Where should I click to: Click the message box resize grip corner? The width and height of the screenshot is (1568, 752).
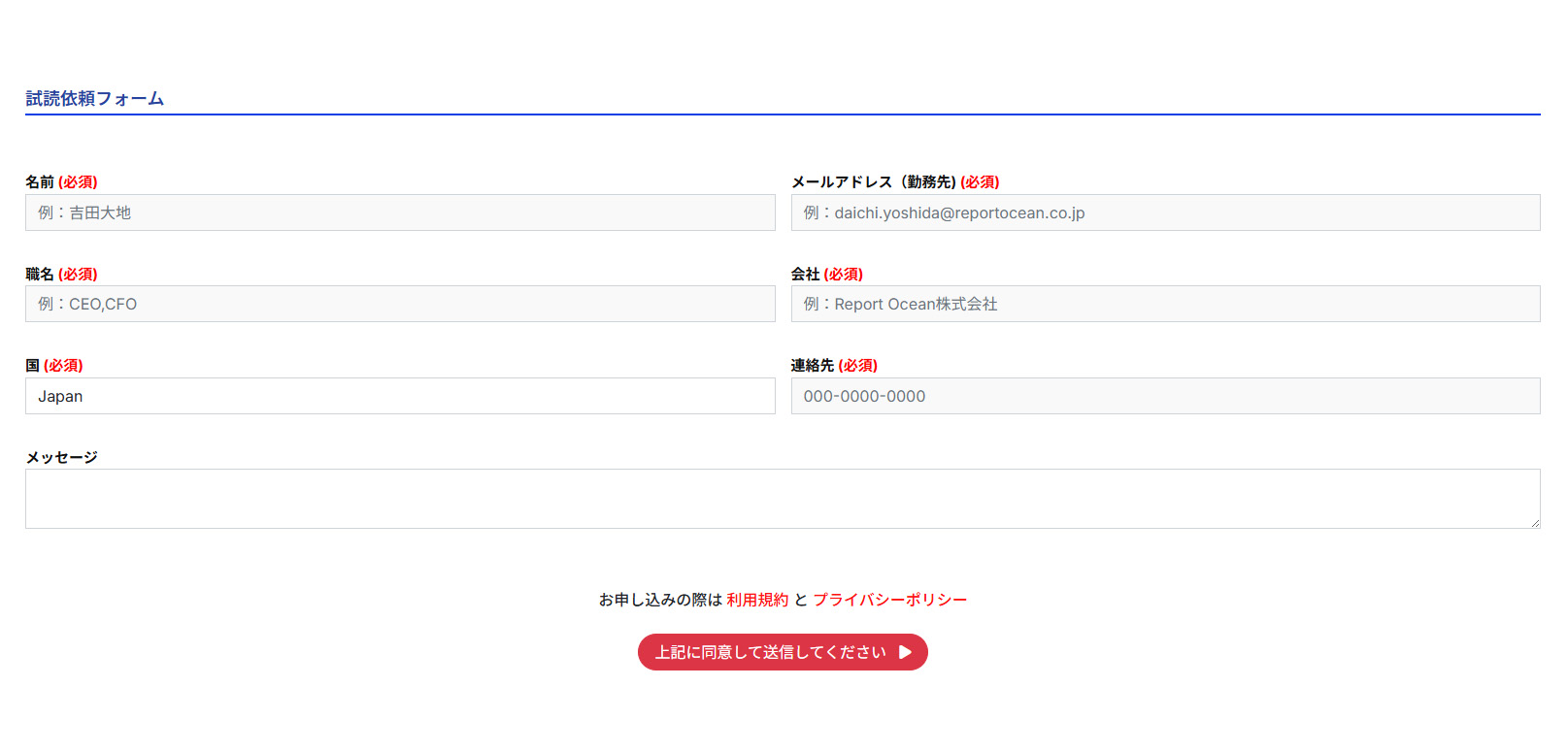(1534, 522)
